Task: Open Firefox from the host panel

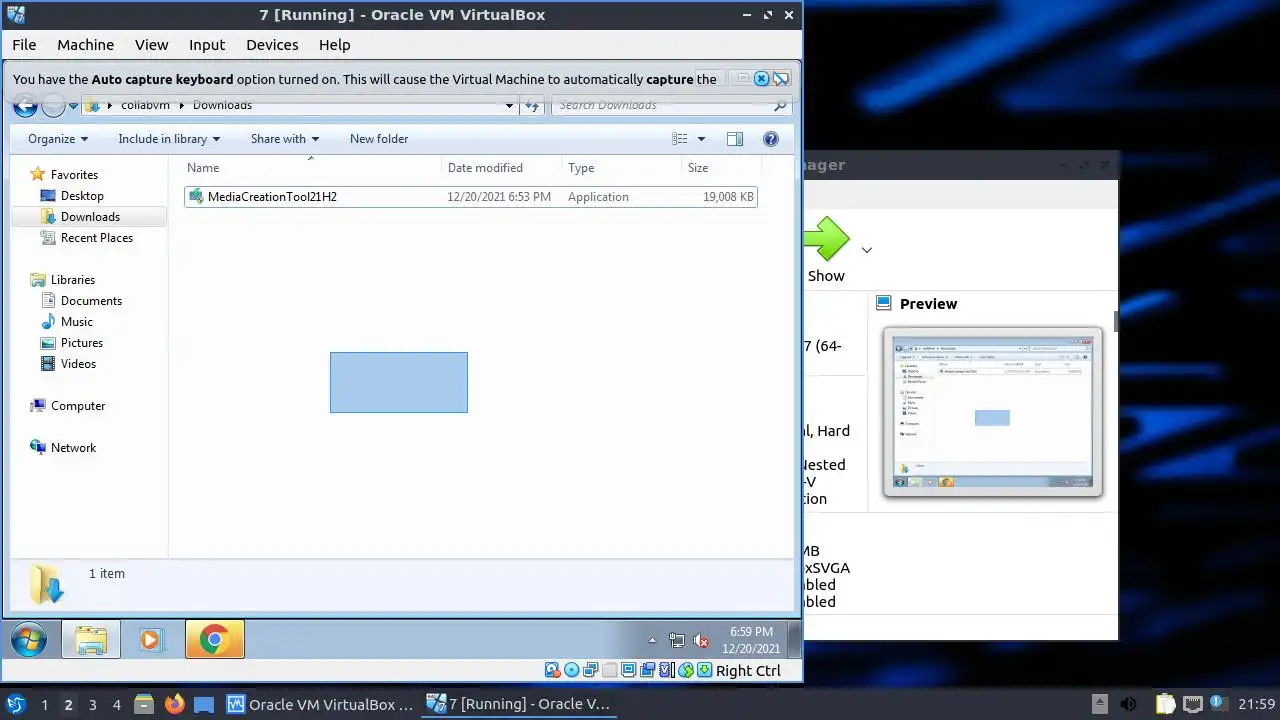Action: click(174, 704)
